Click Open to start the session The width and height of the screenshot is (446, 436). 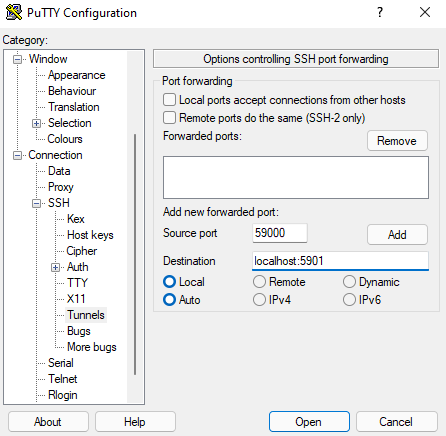(x=309, y=422)
